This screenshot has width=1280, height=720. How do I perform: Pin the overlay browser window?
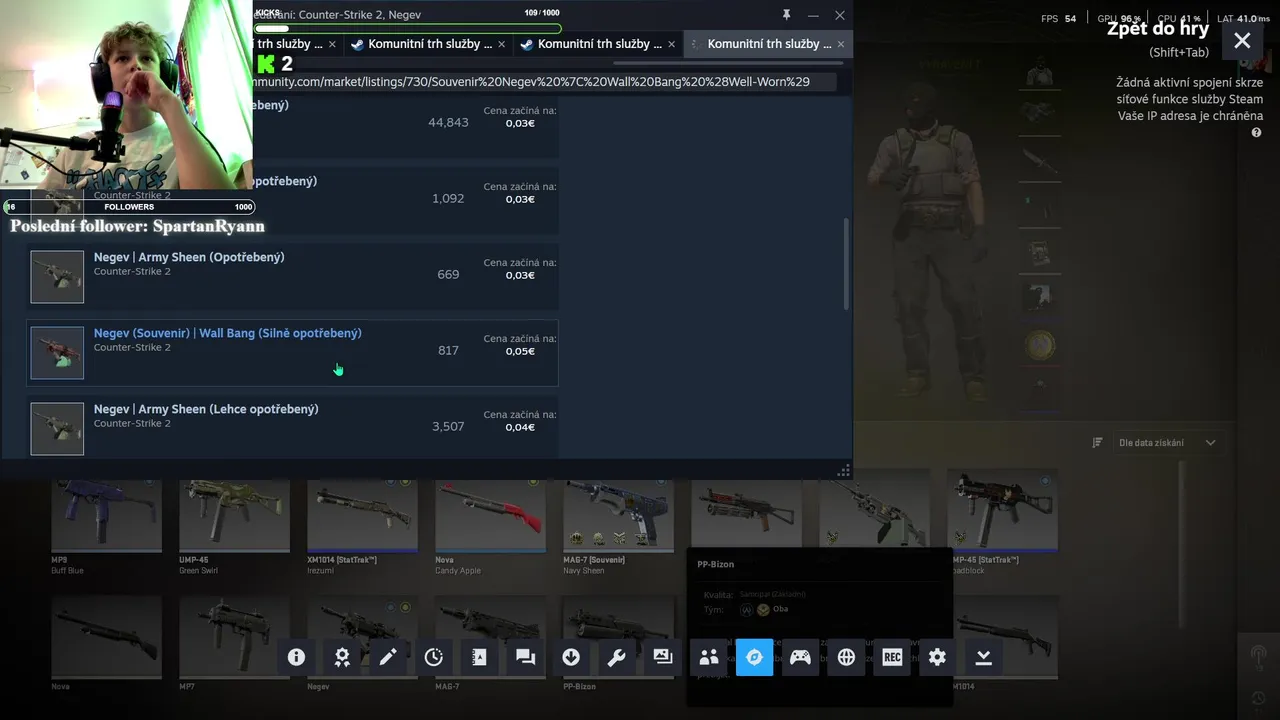(786, 15)
